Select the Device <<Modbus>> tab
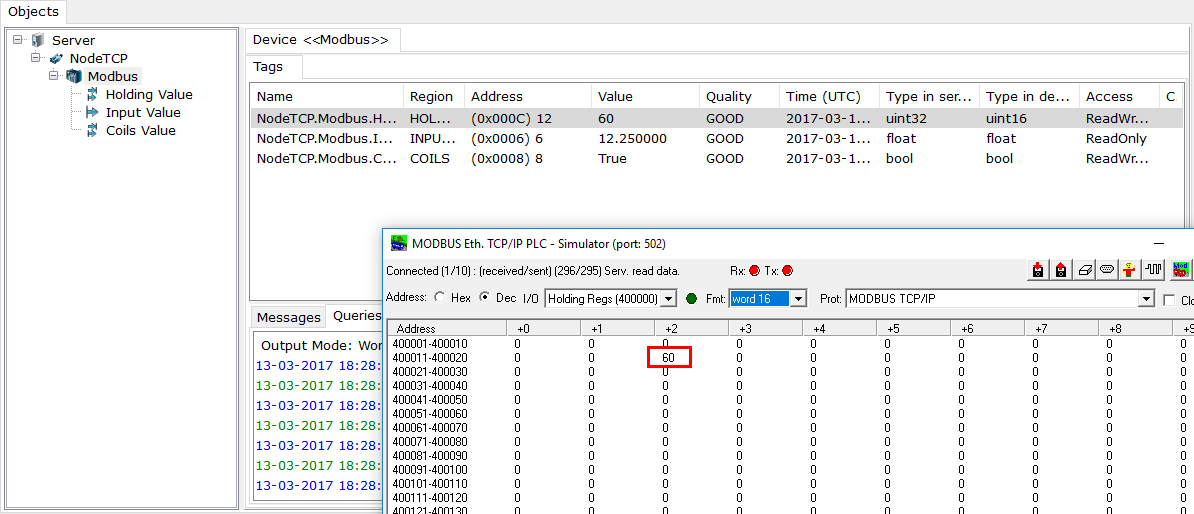The image size is (1194, 514). click(x=321, y=40)
